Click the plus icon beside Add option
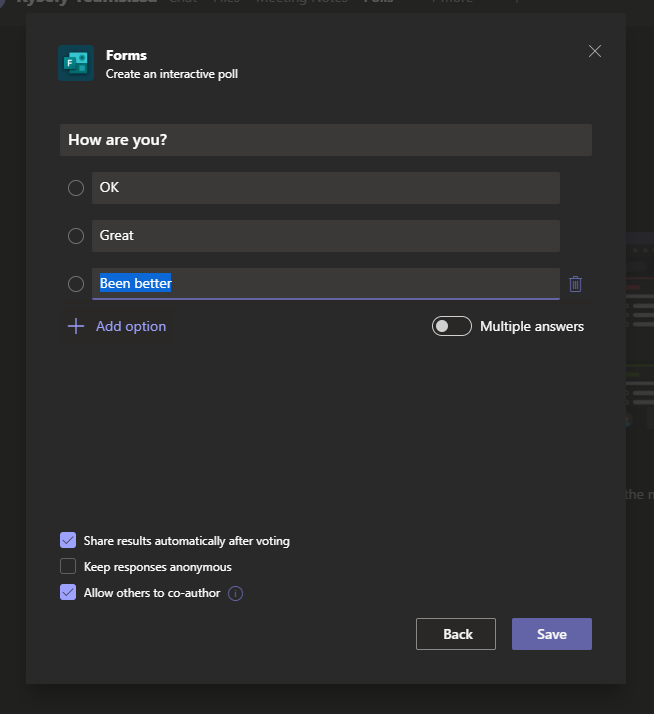This screenshot has width=654, height=714. click(x=76, y=326)
